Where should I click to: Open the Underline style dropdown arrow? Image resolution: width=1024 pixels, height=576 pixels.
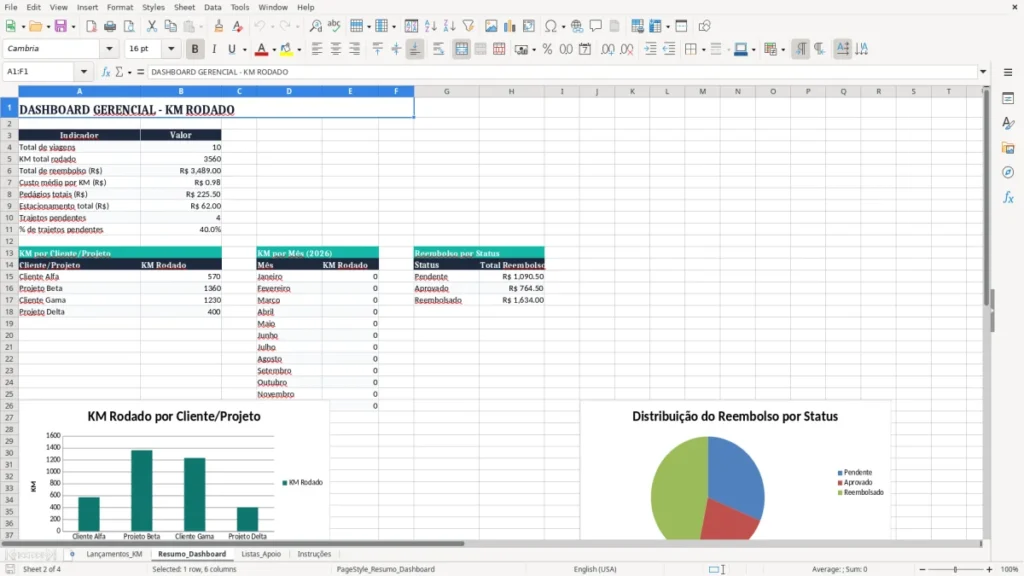pos(244,50)
